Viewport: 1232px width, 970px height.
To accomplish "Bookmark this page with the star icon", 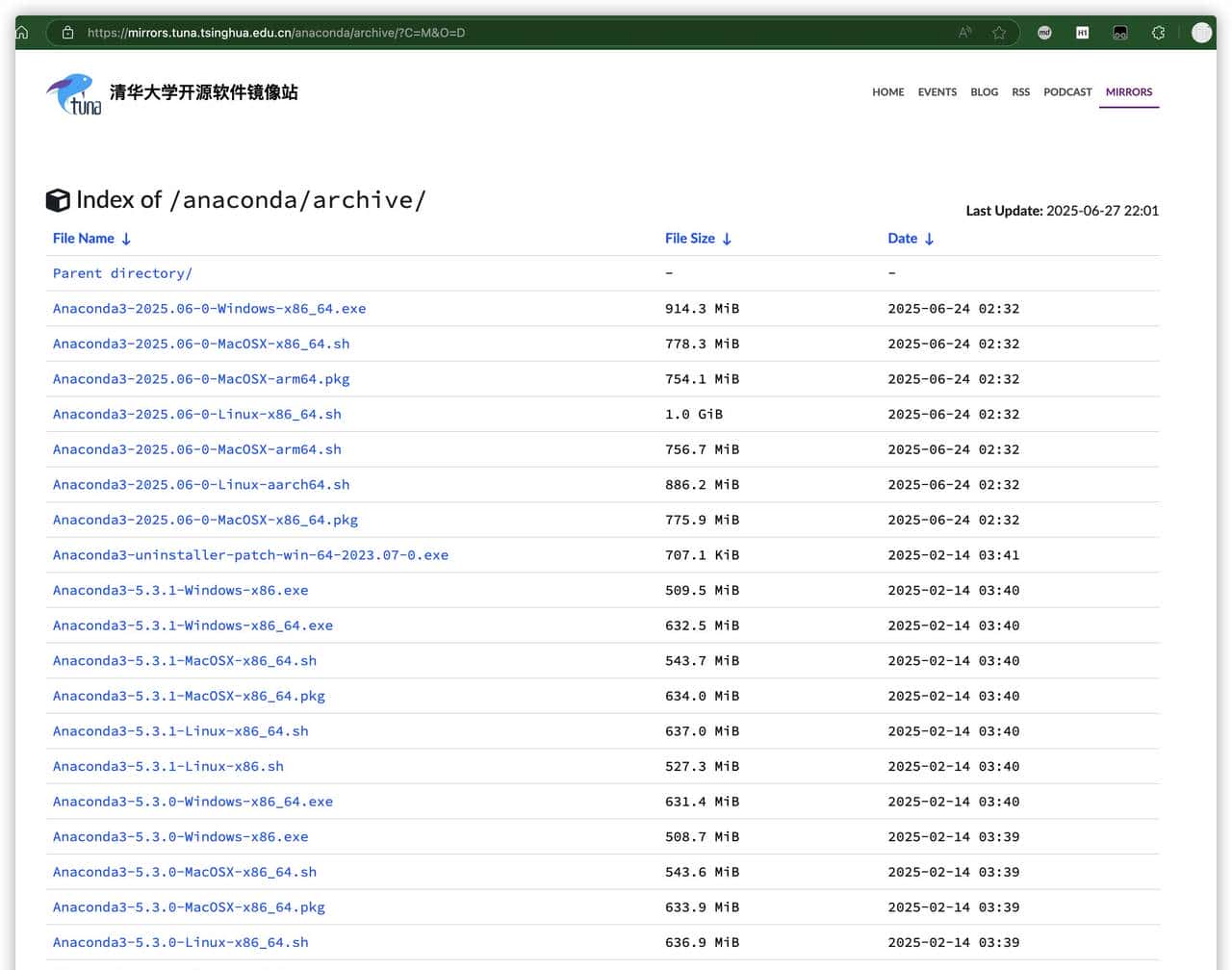I will [x=999, y=33].
